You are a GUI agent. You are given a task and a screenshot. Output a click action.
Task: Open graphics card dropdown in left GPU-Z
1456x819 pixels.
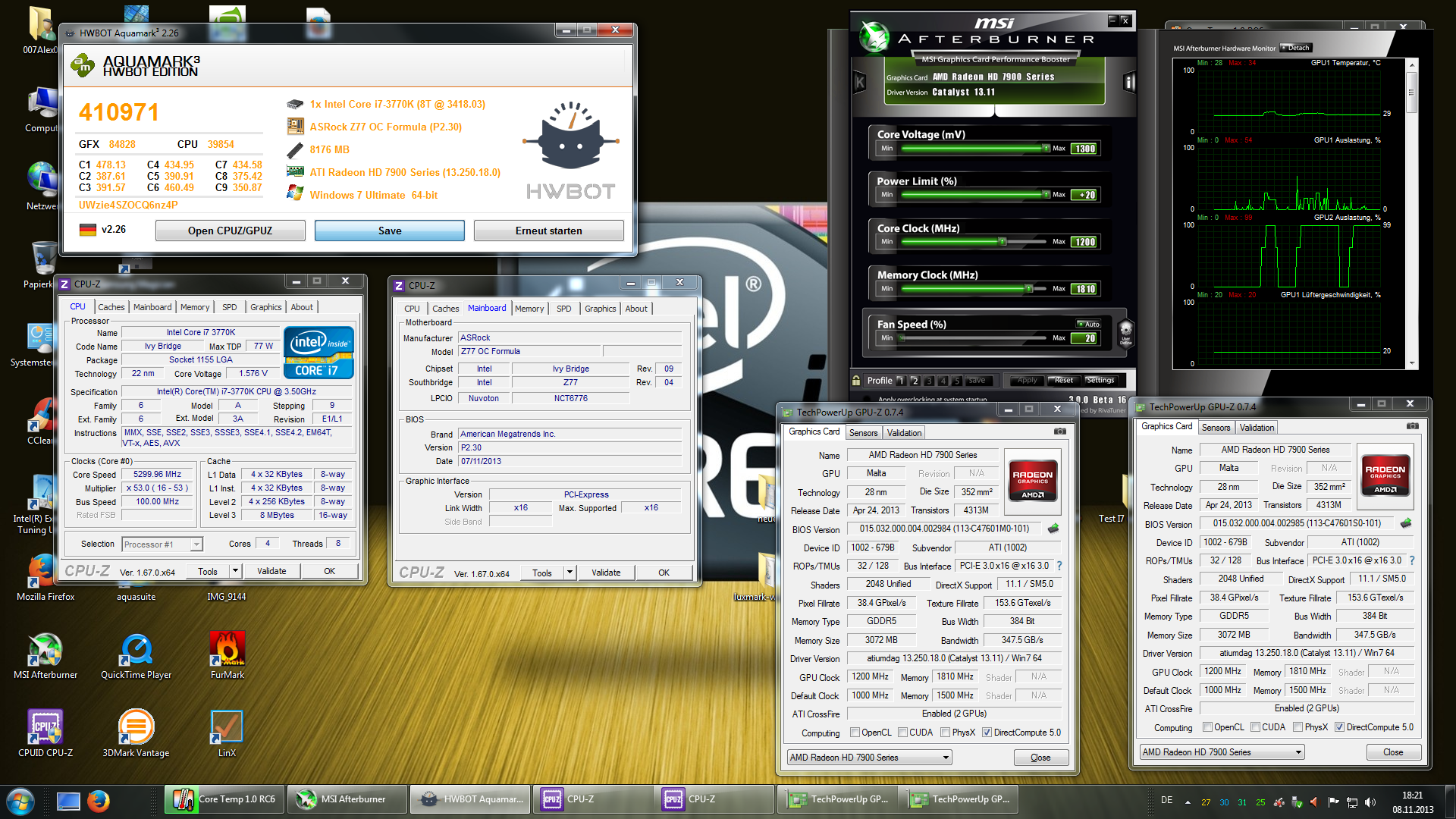[x=869, y=757]
